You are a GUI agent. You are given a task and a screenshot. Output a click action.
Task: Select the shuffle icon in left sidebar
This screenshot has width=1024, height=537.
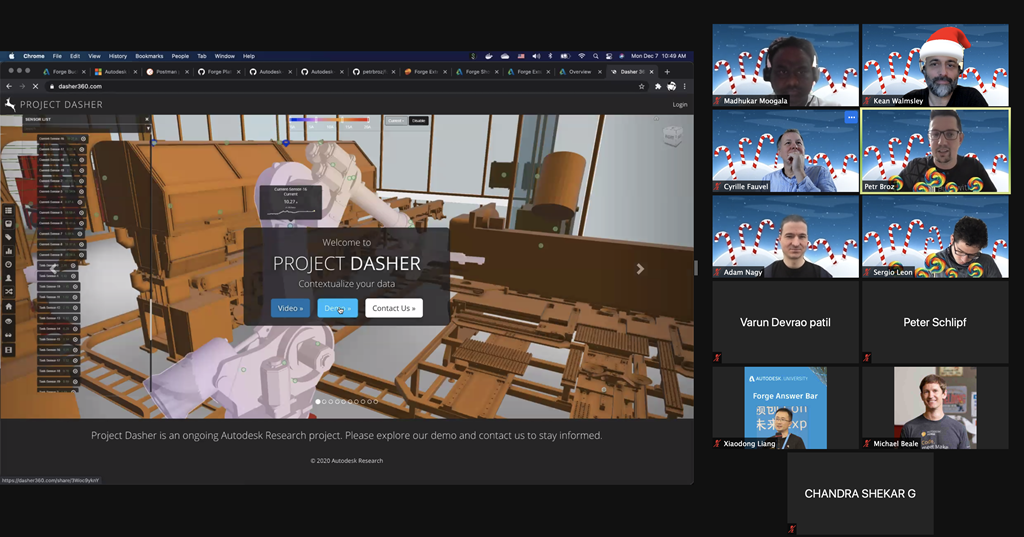tap(8, 292)
